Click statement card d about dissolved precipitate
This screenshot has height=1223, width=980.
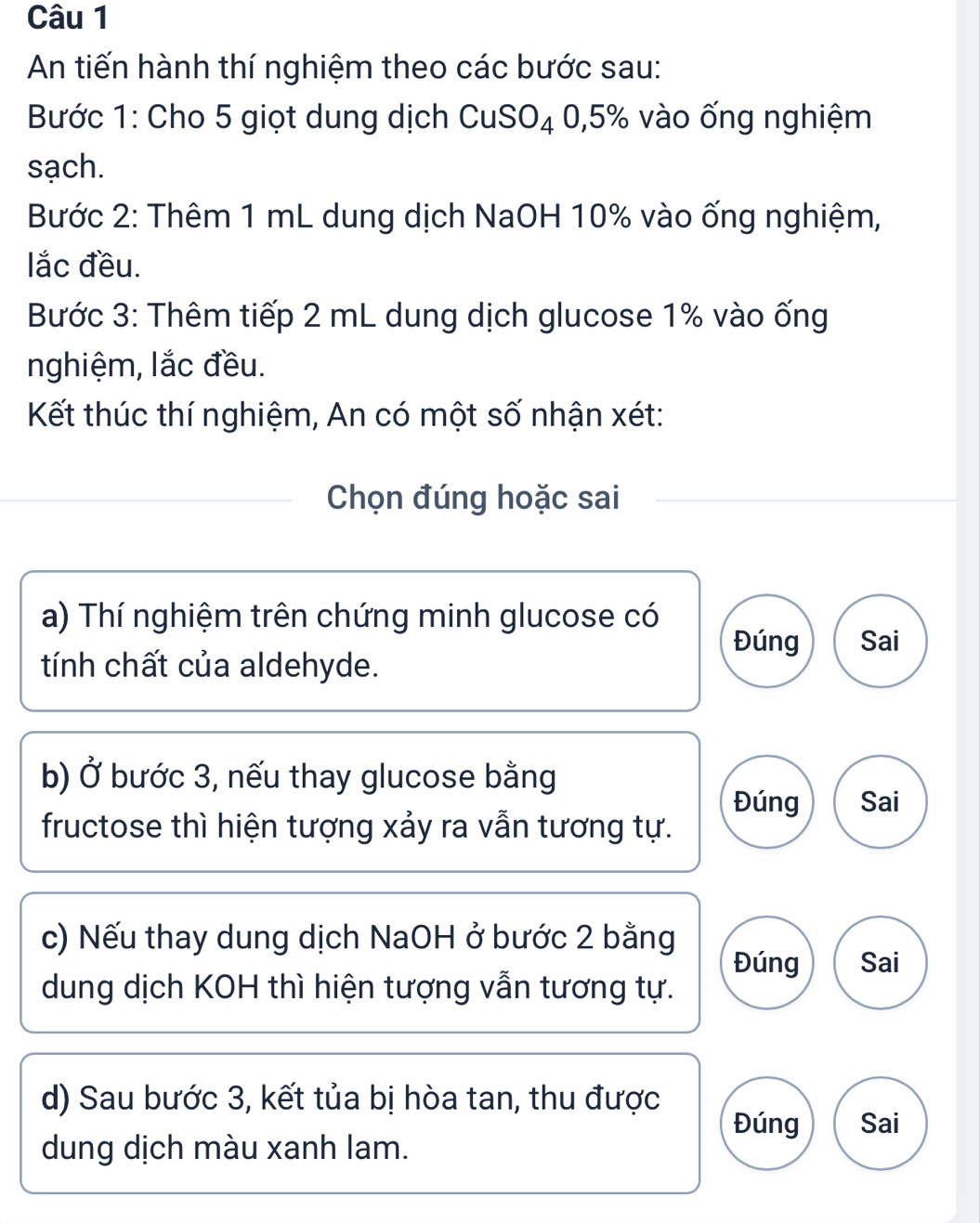359,1123
